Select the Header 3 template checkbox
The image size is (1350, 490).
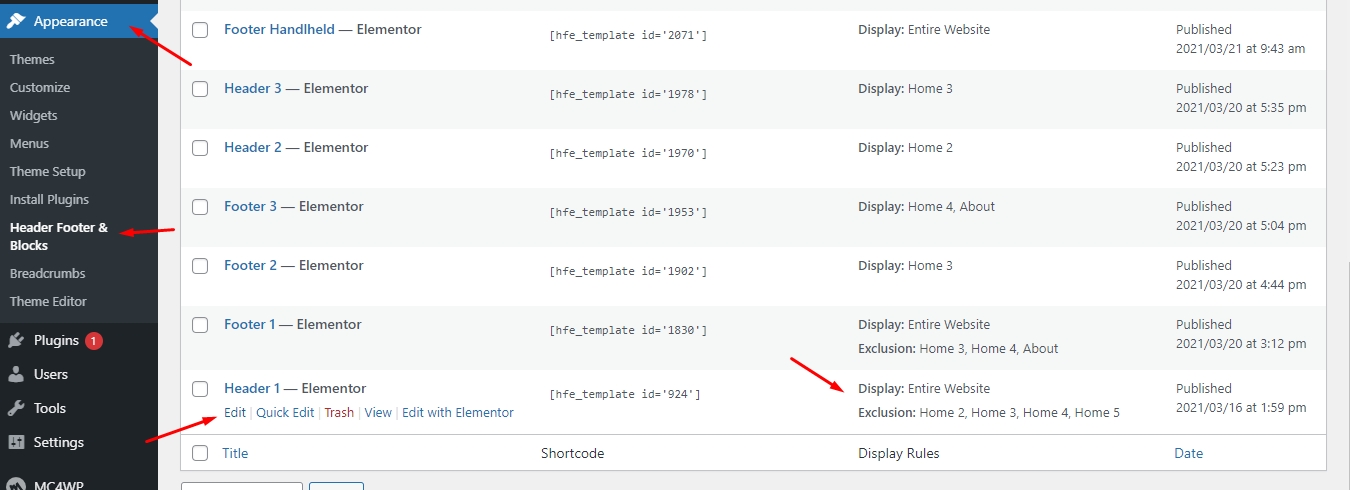[x=200, y=89]
